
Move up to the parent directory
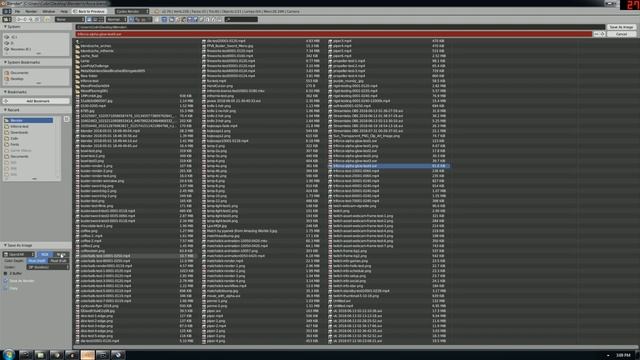pyautogui.click(x=31, y=19)
